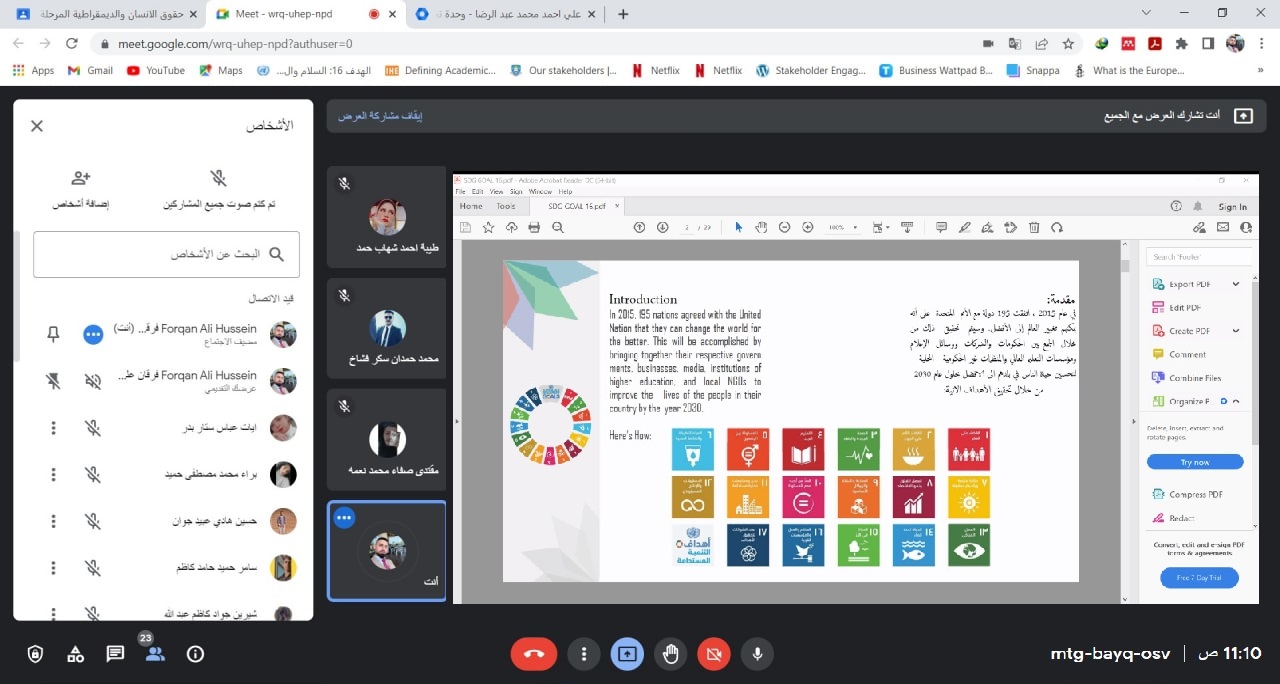Open the activities shapes icon
This screenshot has height=684, width=1280.
coord(75,654)
